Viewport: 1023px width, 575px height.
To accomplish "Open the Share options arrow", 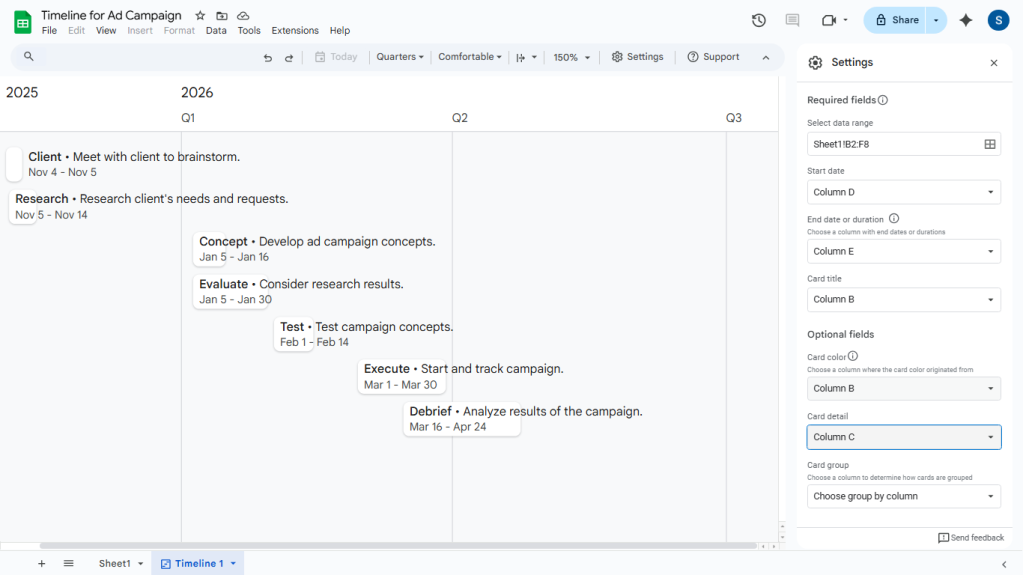I will pos(936,20).
